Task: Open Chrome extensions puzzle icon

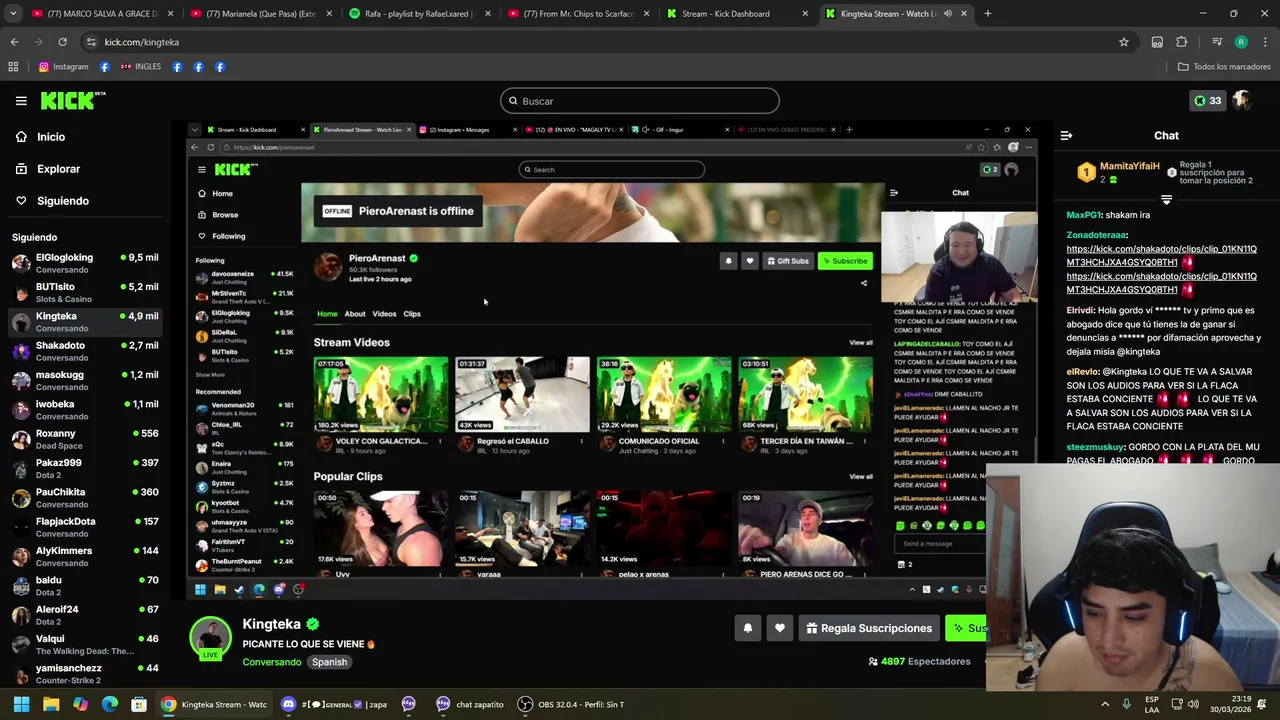Action: pos(1182,42)
